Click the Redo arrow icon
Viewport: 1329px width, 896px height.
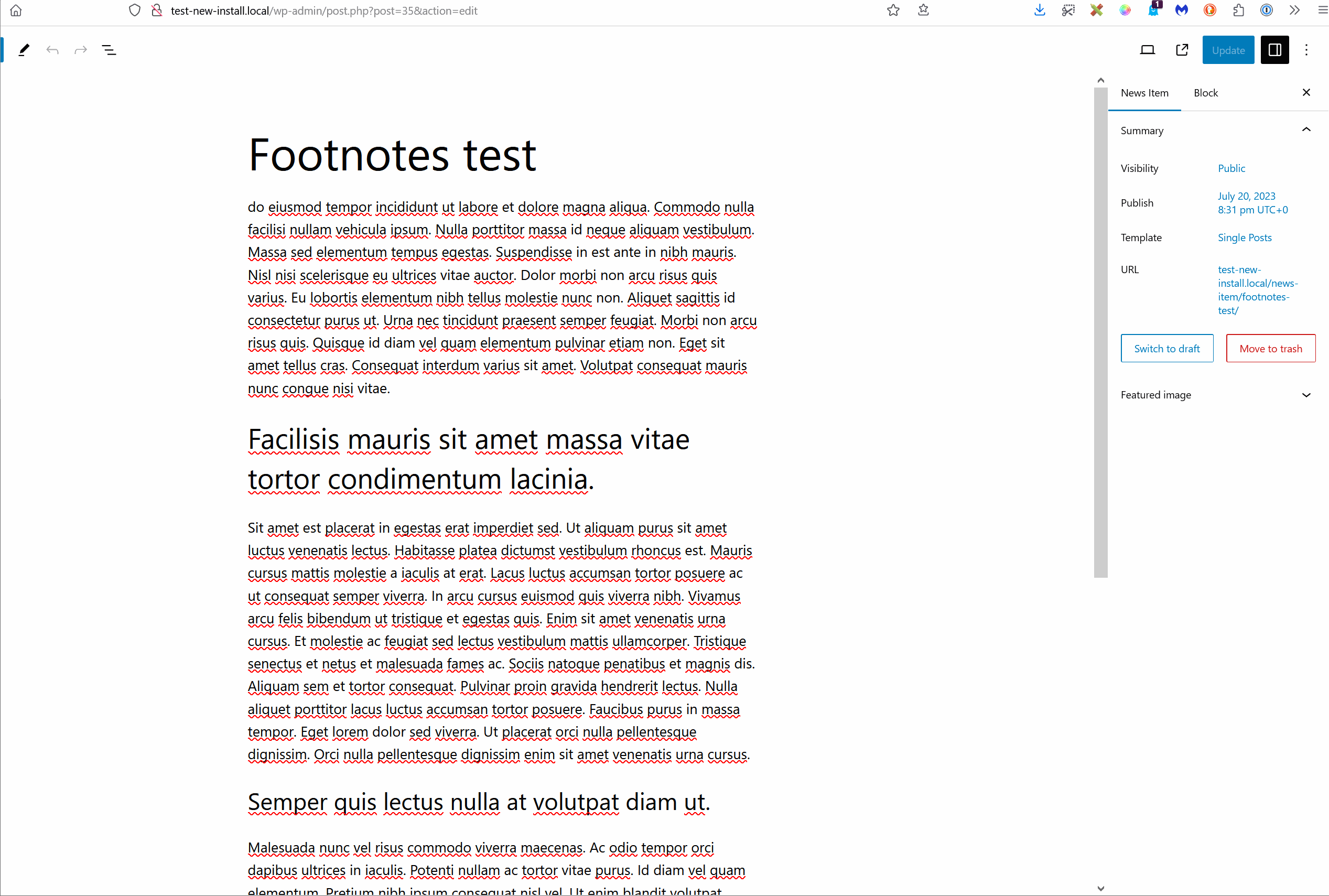click(x=80, y=50)
